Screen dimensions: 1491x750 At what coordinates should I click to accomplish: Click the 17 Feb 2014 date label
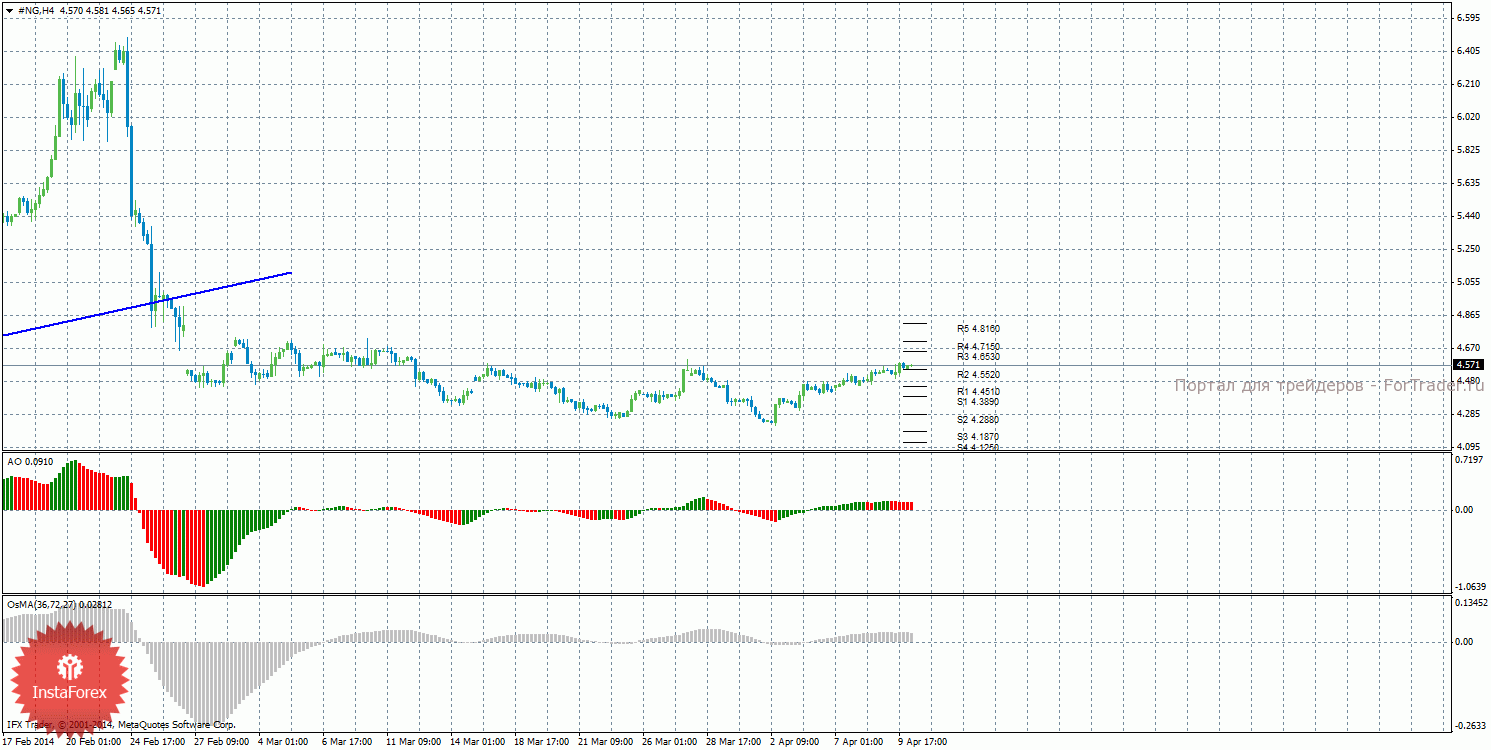[30, 742]
